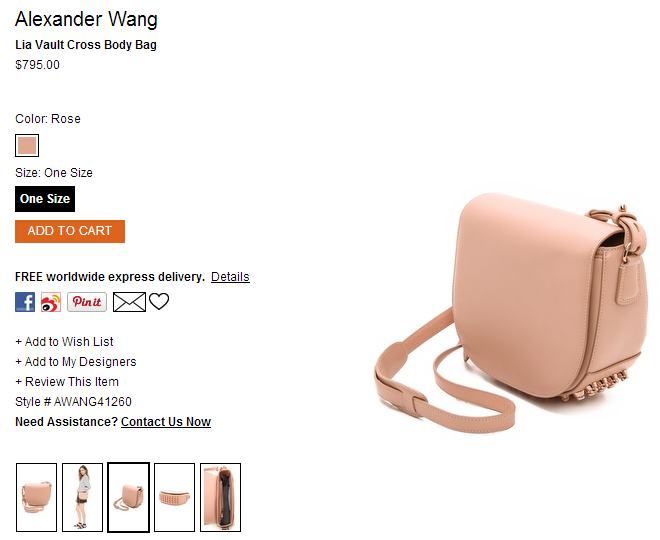Open the delivery Details link

pyautogui.click(x=230, y=277)
